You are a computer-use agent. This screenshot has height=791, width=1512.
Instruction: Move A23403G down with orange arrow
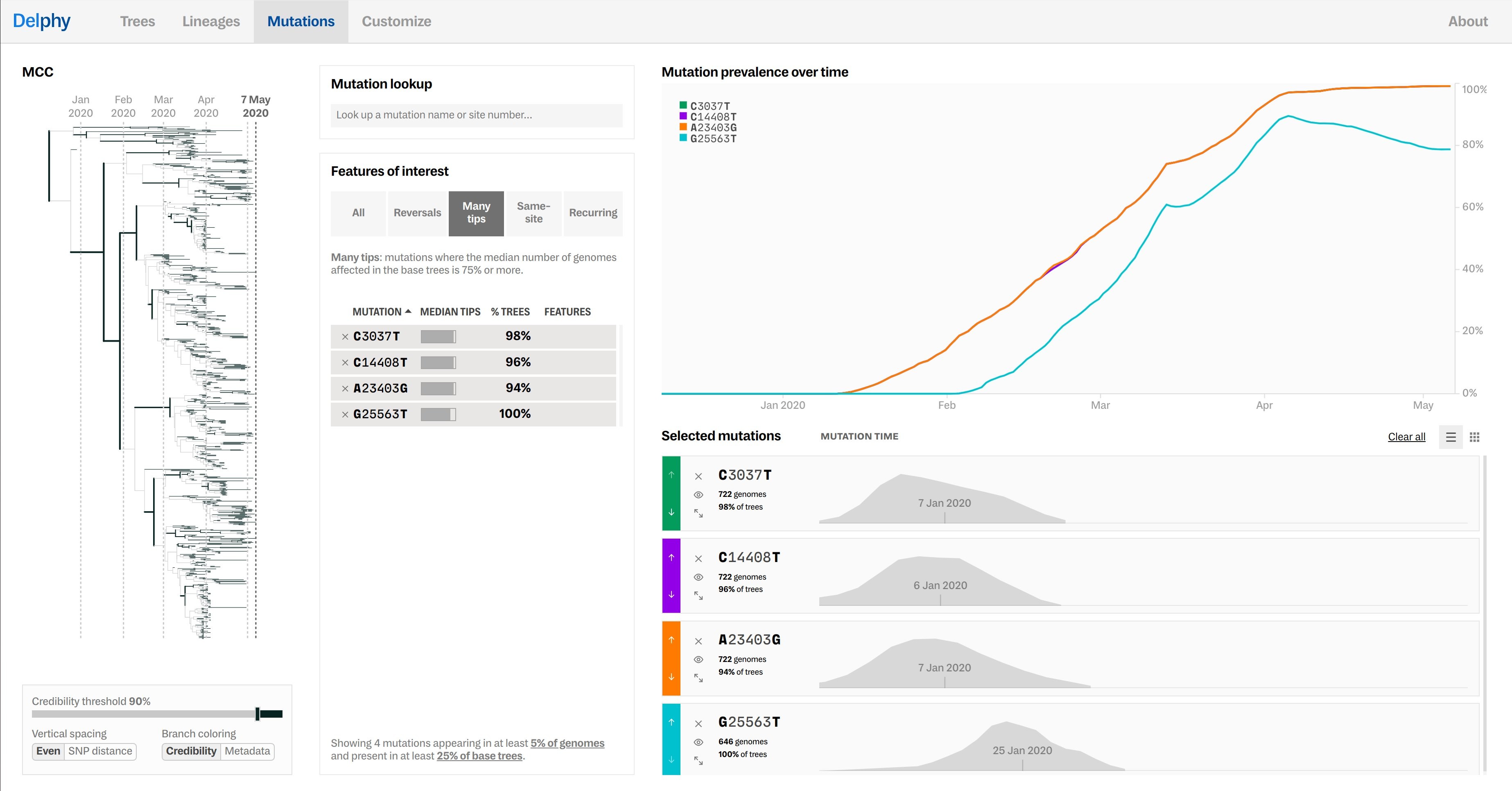[671, 676]
